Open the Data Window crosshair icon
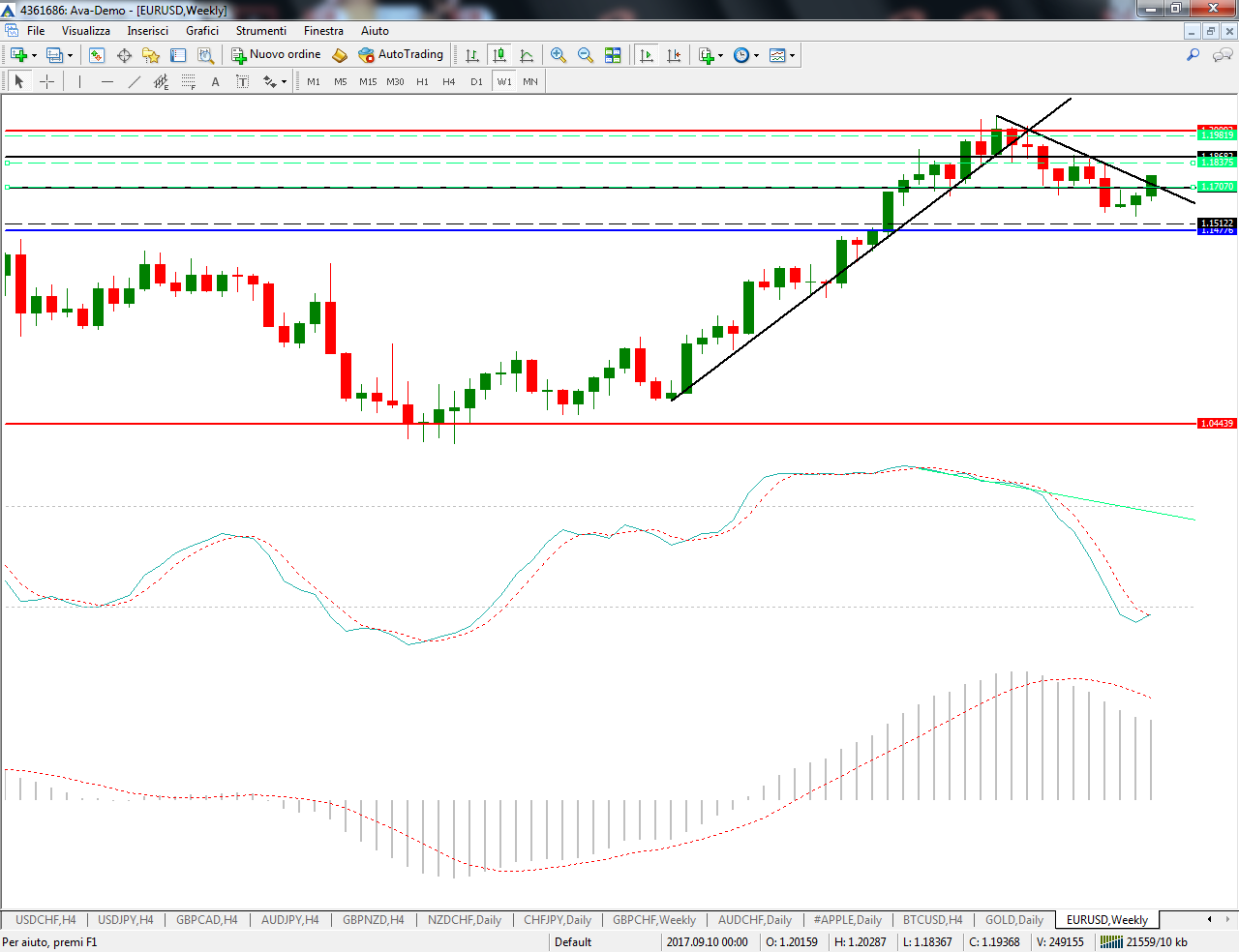The height and width of the screenshot is (952, 1239). (124, 55)
